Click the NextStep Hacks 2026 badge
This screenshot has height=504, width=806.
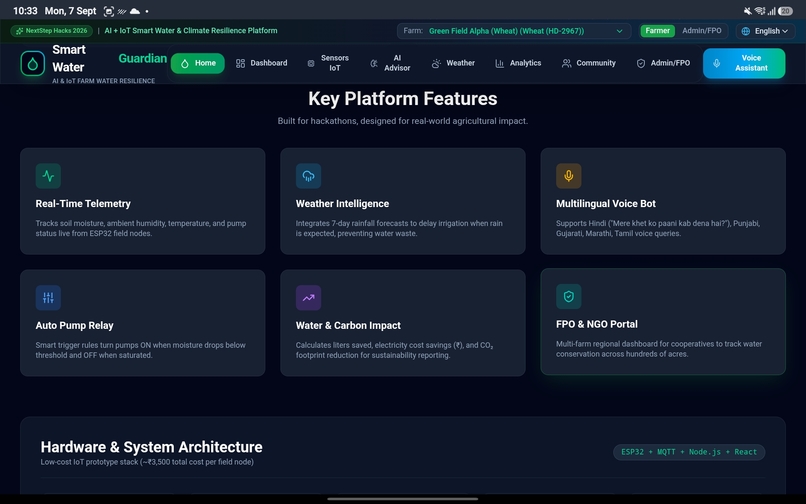pos(51,31)
